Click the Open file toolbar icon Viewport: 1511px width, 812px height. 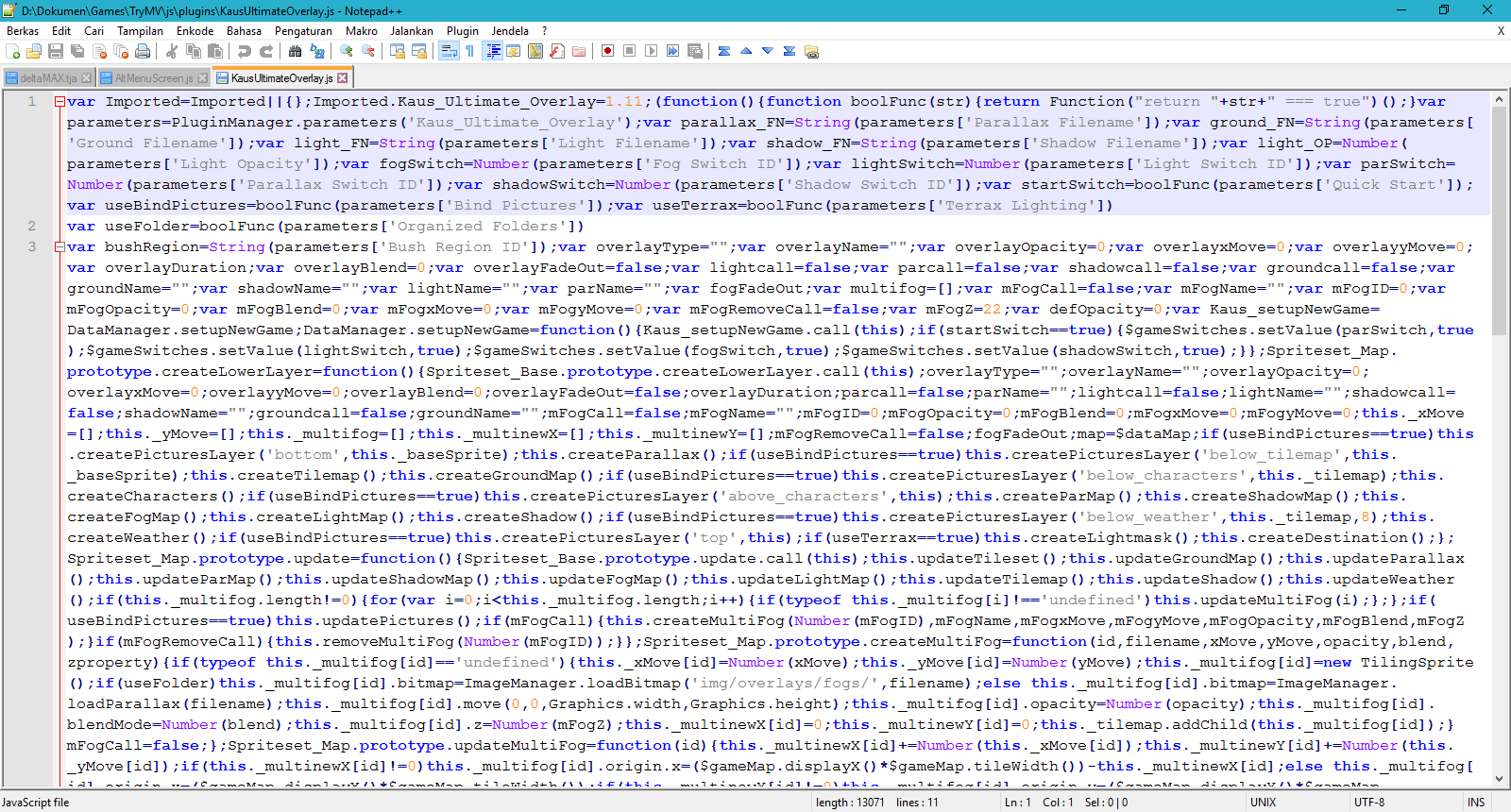pyautogui.click(x=34, y=51)
